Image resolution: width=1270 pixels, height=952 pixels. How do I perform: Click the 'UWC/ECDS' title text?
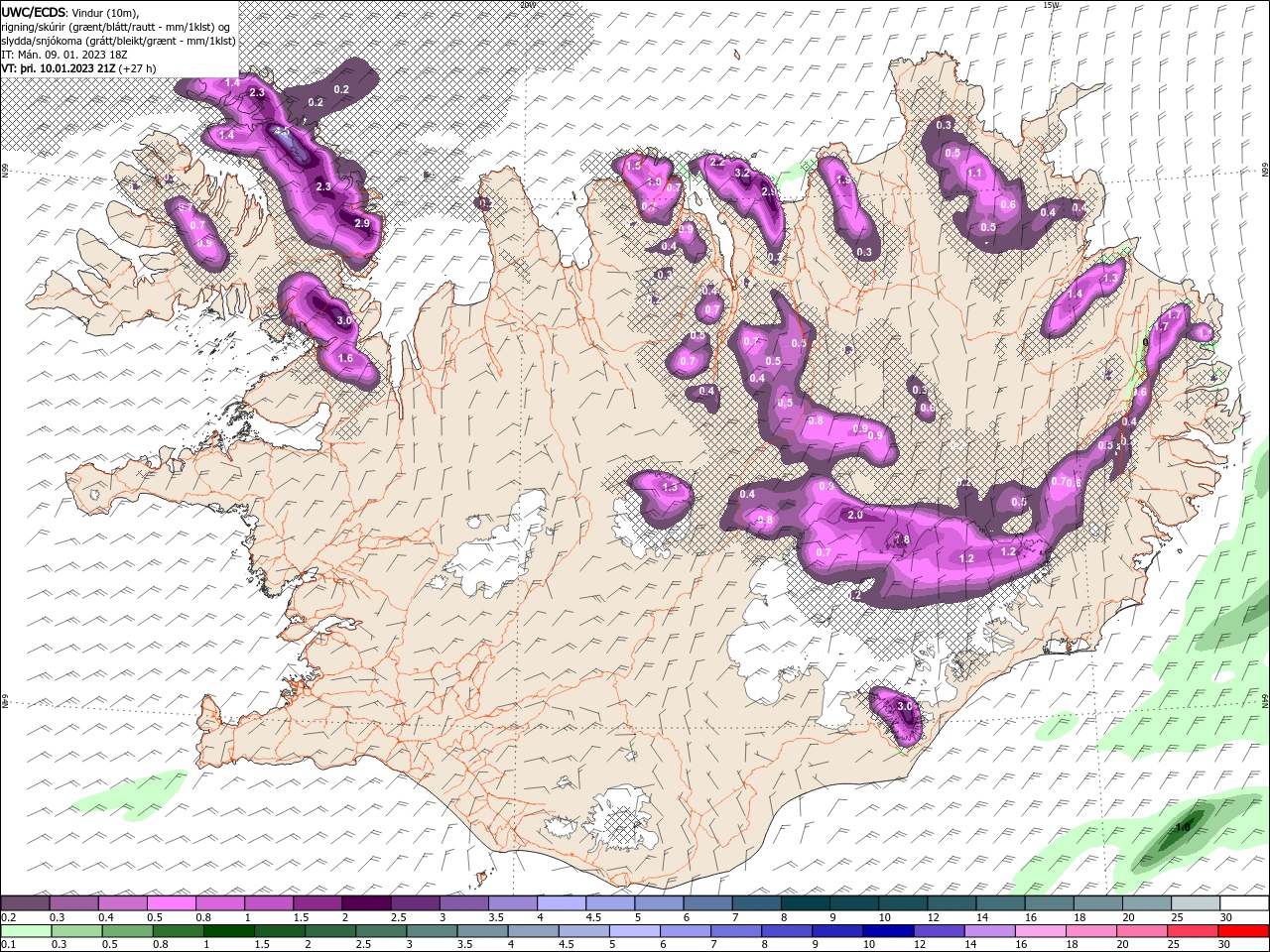[x=34, y=12]
